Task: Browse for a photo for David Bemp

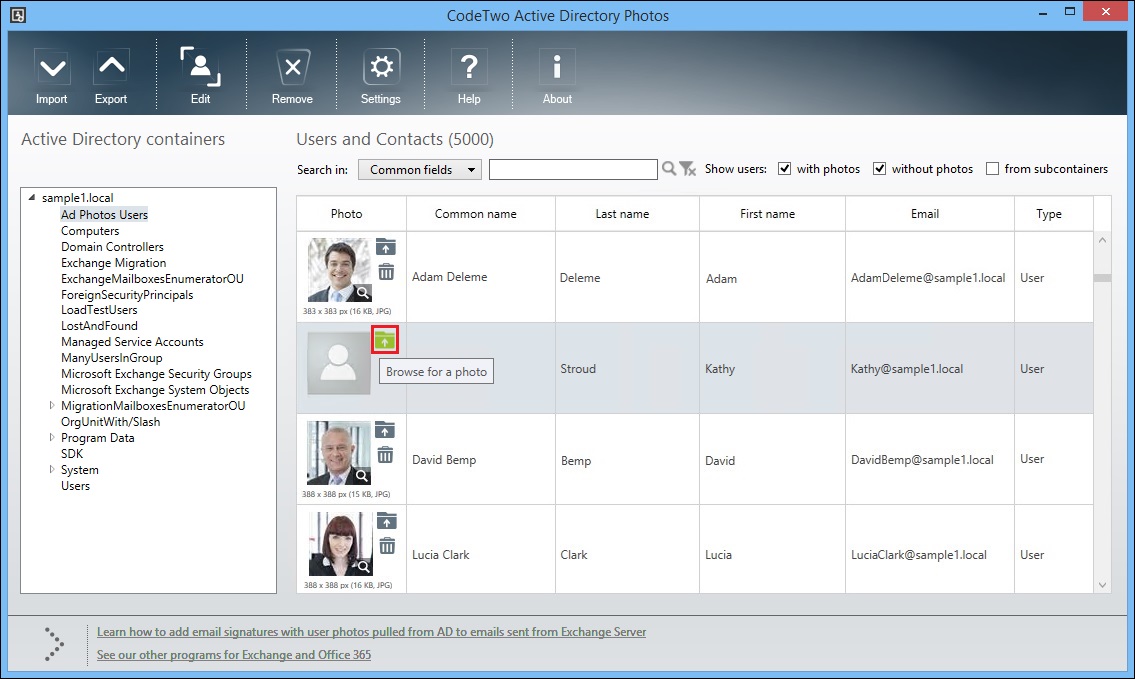Action: [385, 431]
